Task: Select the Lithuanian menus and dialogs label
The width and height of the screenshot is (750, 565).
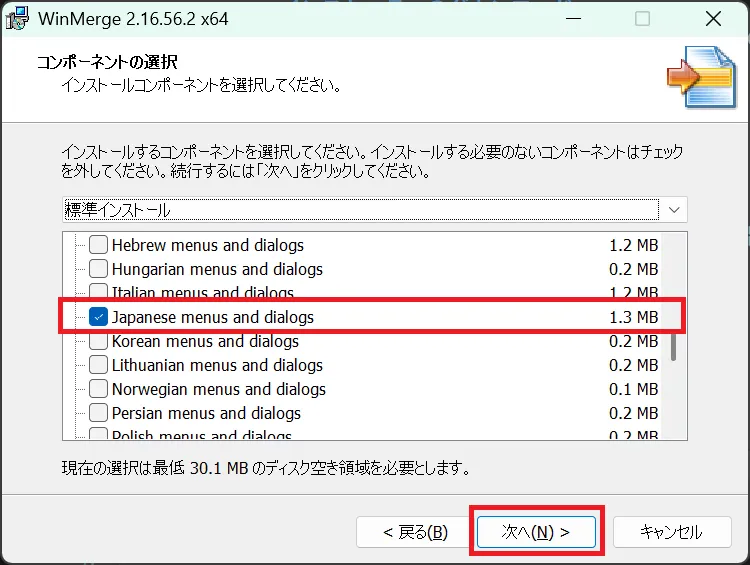Action: click(217, 365)
